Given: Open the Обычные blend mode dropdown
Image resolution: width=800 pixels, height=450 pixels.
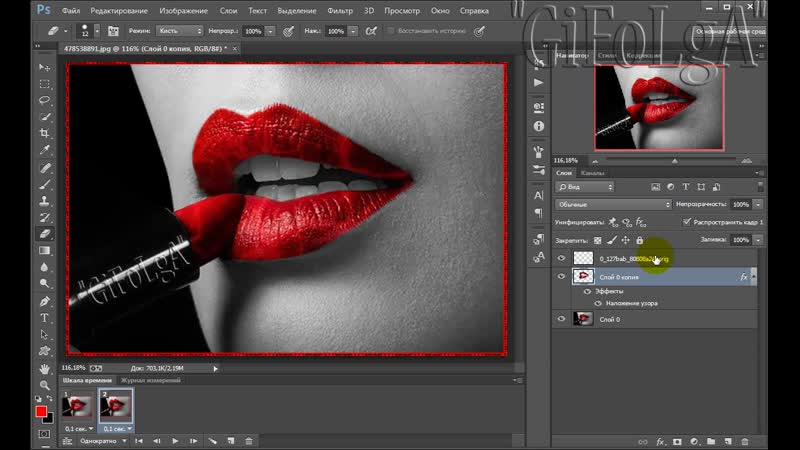Looking at the screenshot, I should pos(613,204).
